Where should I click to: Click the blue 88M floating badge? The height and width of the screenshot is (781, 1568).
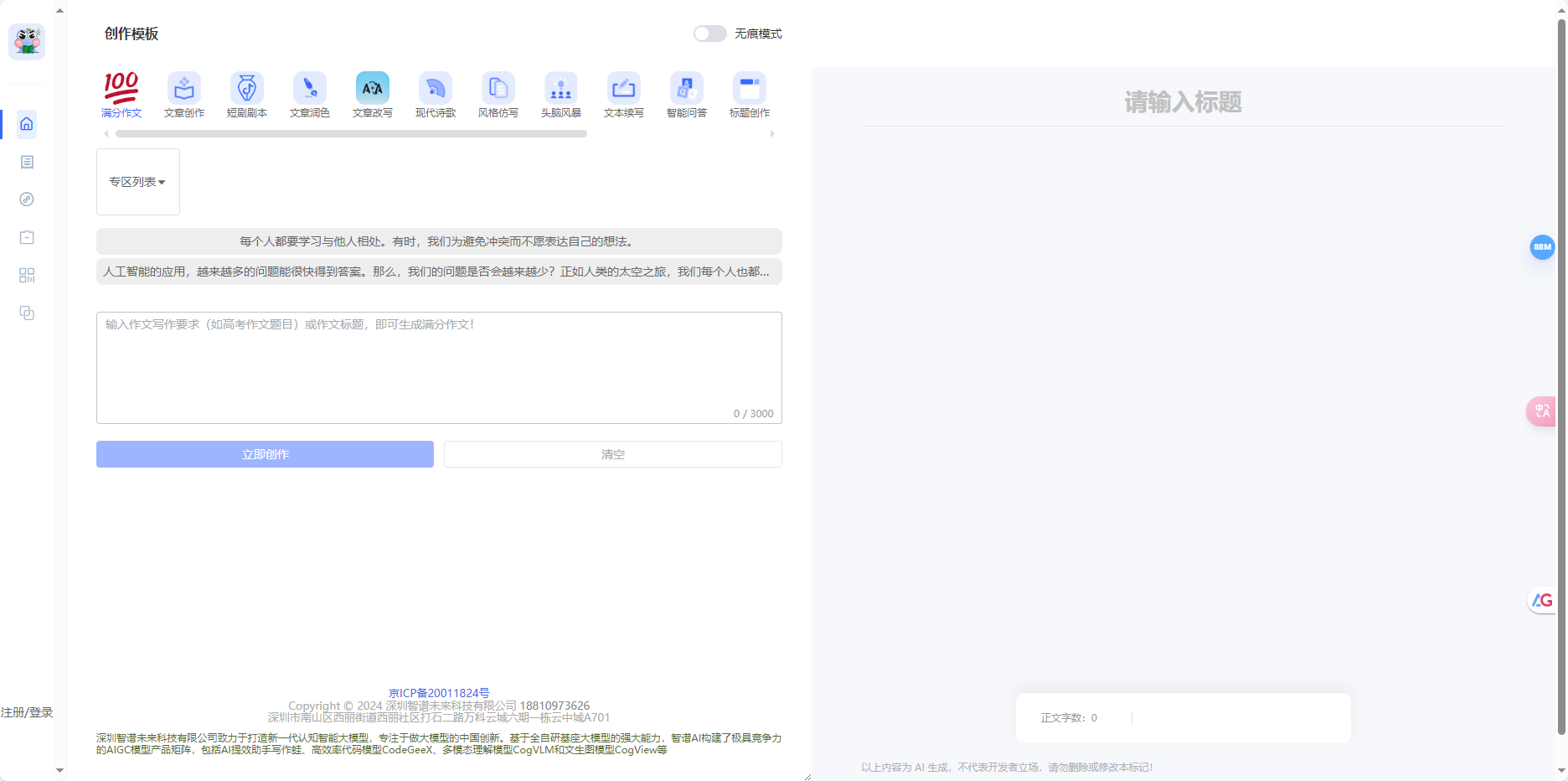[x=1544, y=247]
